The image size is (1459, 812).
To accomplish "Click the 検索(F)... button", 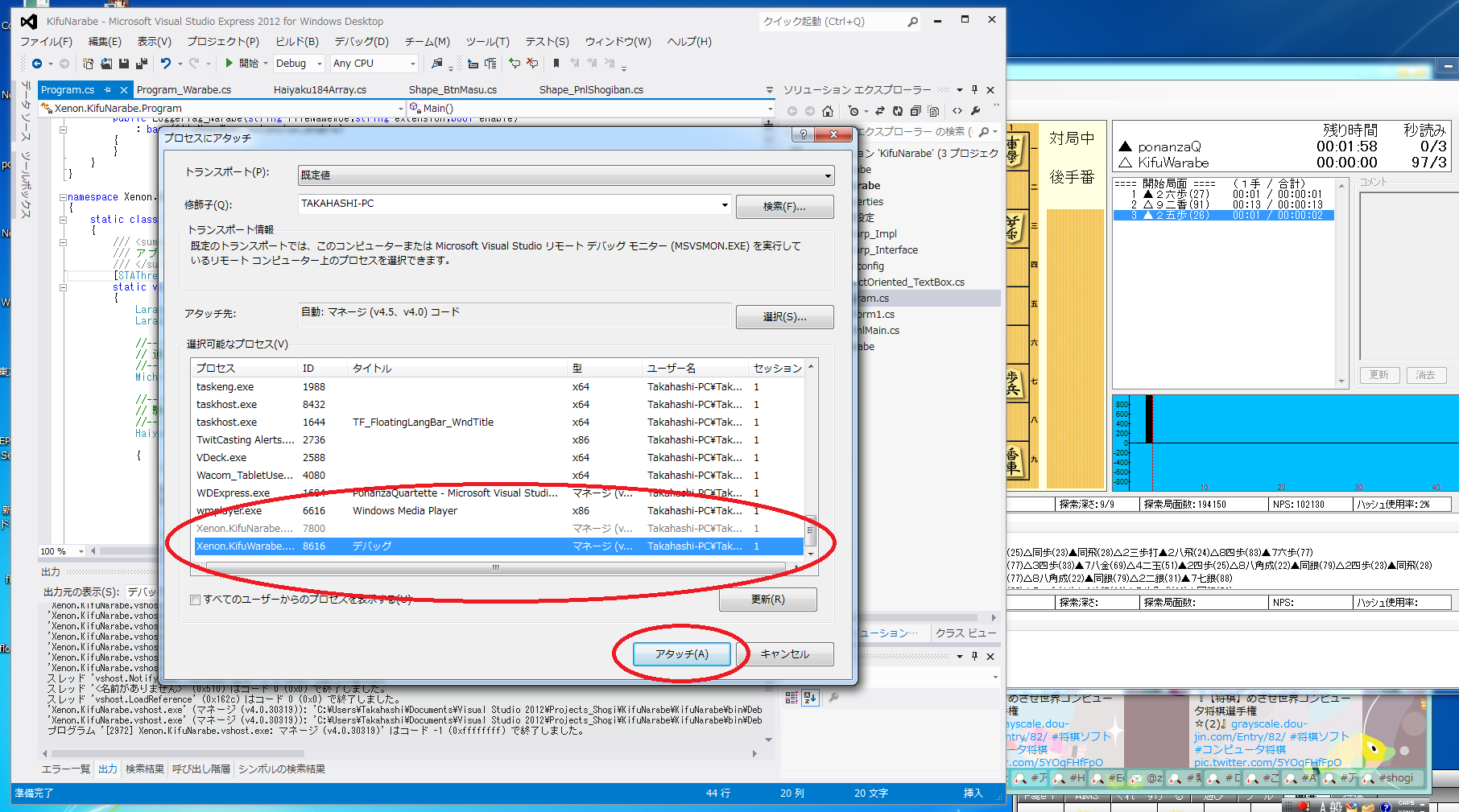I will pyautogui.click(x=784, y=207).
